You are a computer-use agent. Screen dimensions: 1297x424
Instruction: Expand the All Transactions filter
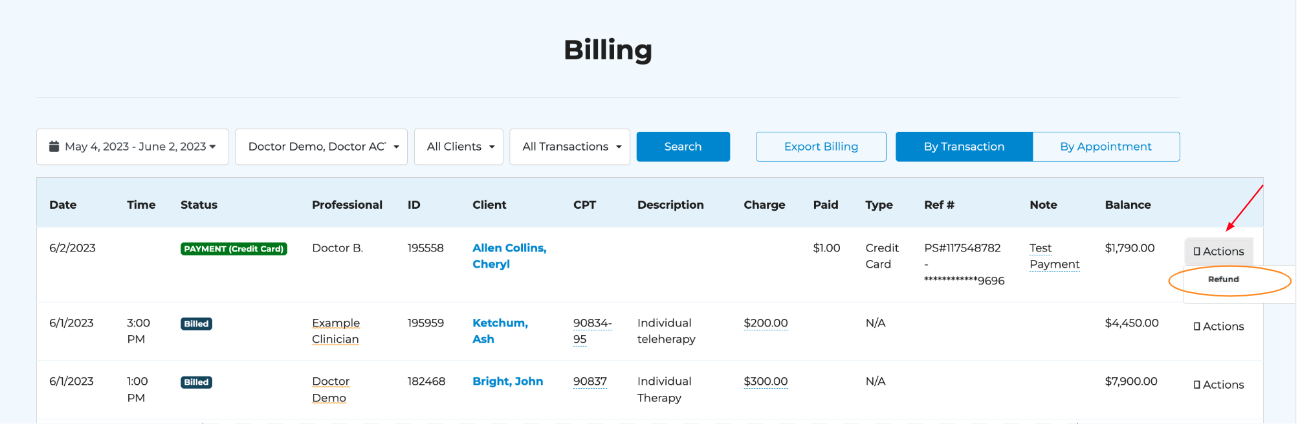click(569, 147)
